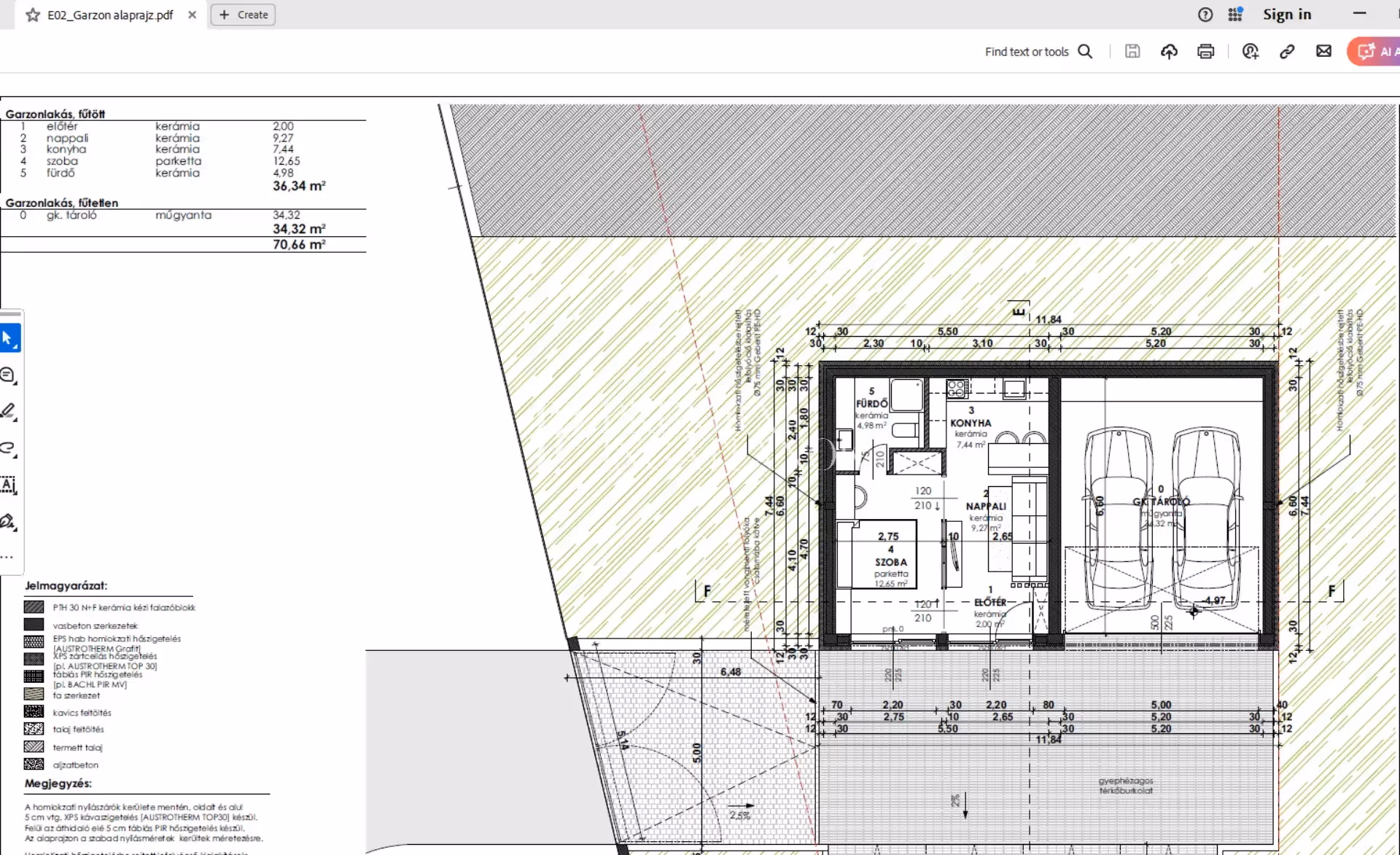Click the Create new tab button
The image size is (1400, 855).
point(243,15)
